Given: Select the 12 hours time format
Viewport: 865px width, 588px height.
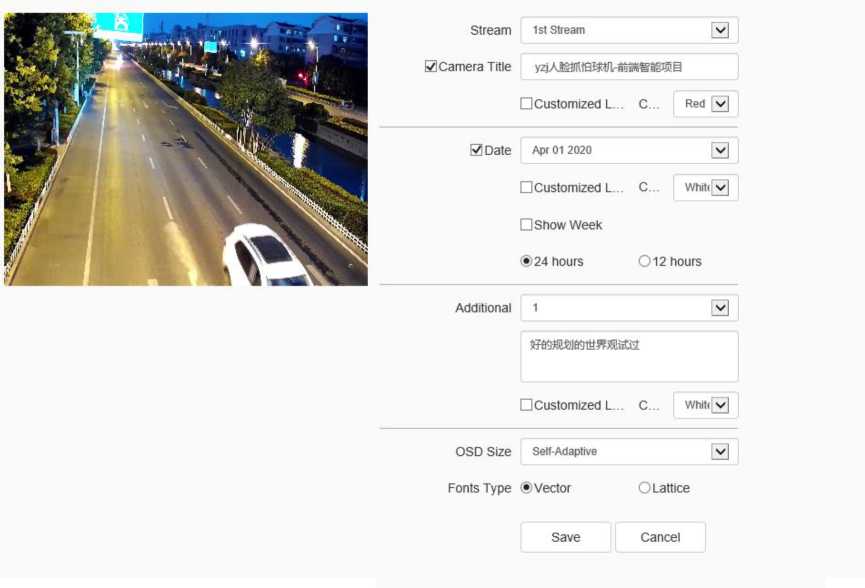Looking at the screenshot, I should click(x=645, y=261).
